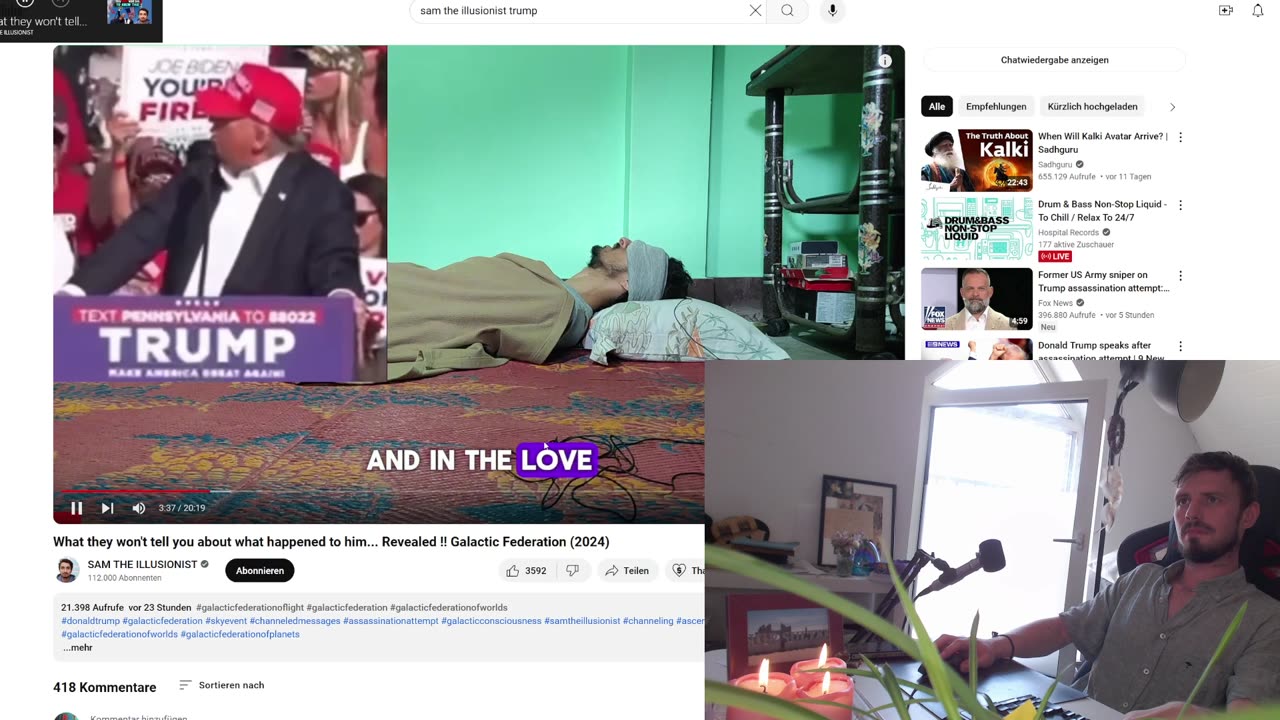Open the #donaldtrump hashtag

tap(90, 621)
